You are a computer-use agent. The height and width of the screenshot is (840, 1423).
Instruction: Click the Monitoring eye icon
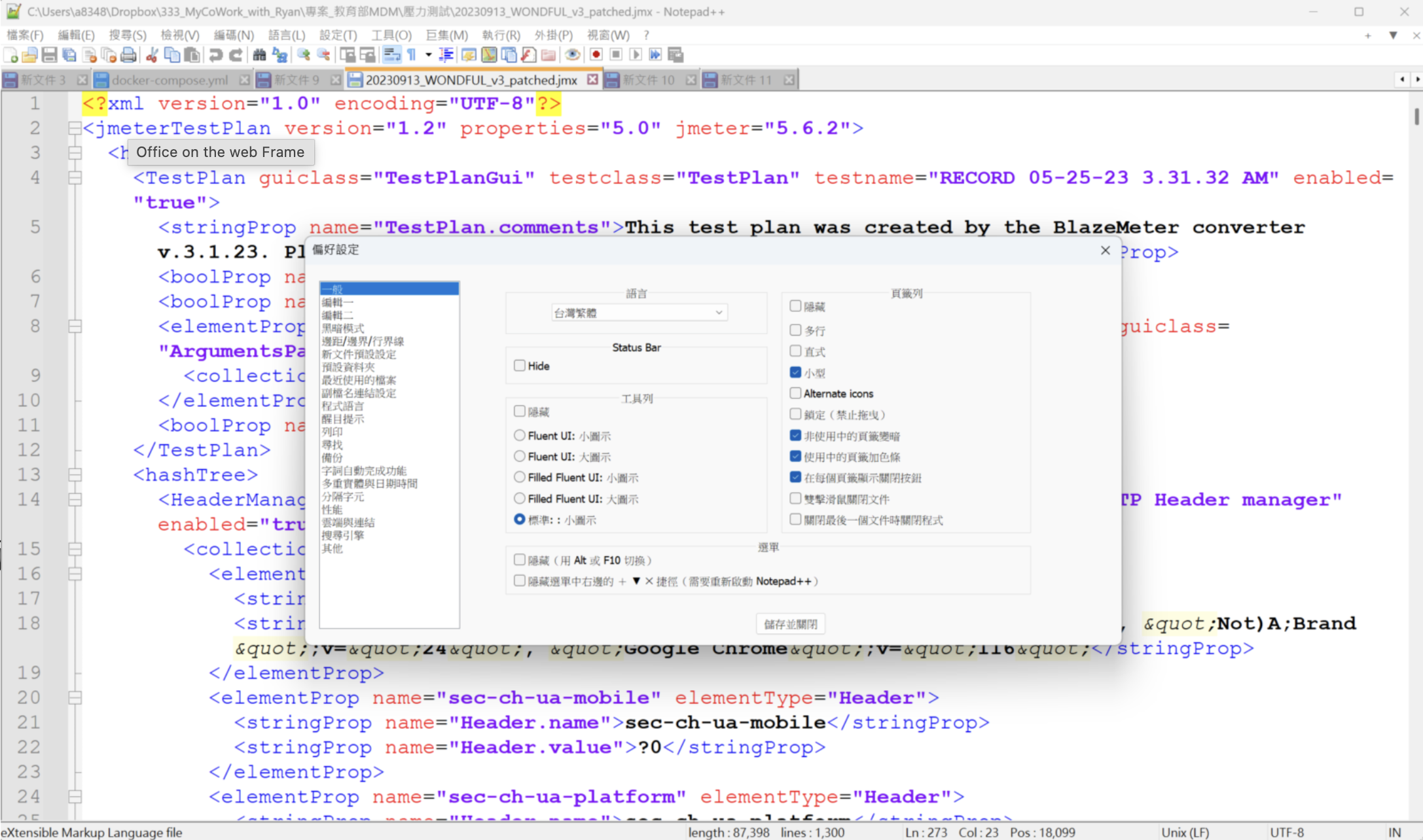tap(572, 55)
